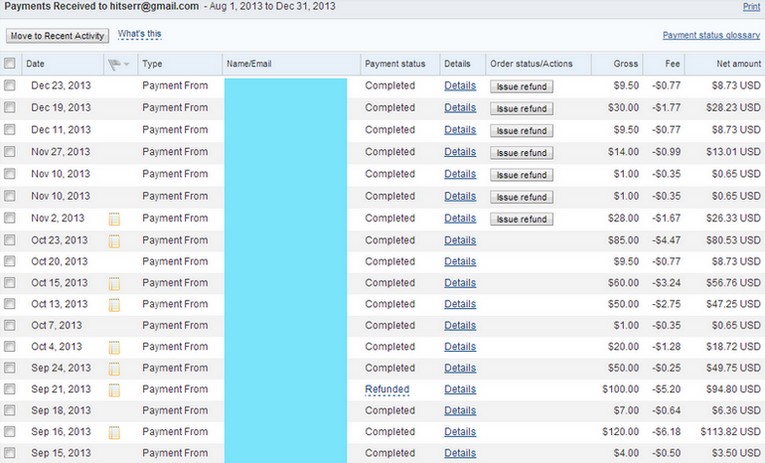The width and height of the screenshot is (765, 463).
Task: Open the Payment status glossary link
Action: click(711, 35)
